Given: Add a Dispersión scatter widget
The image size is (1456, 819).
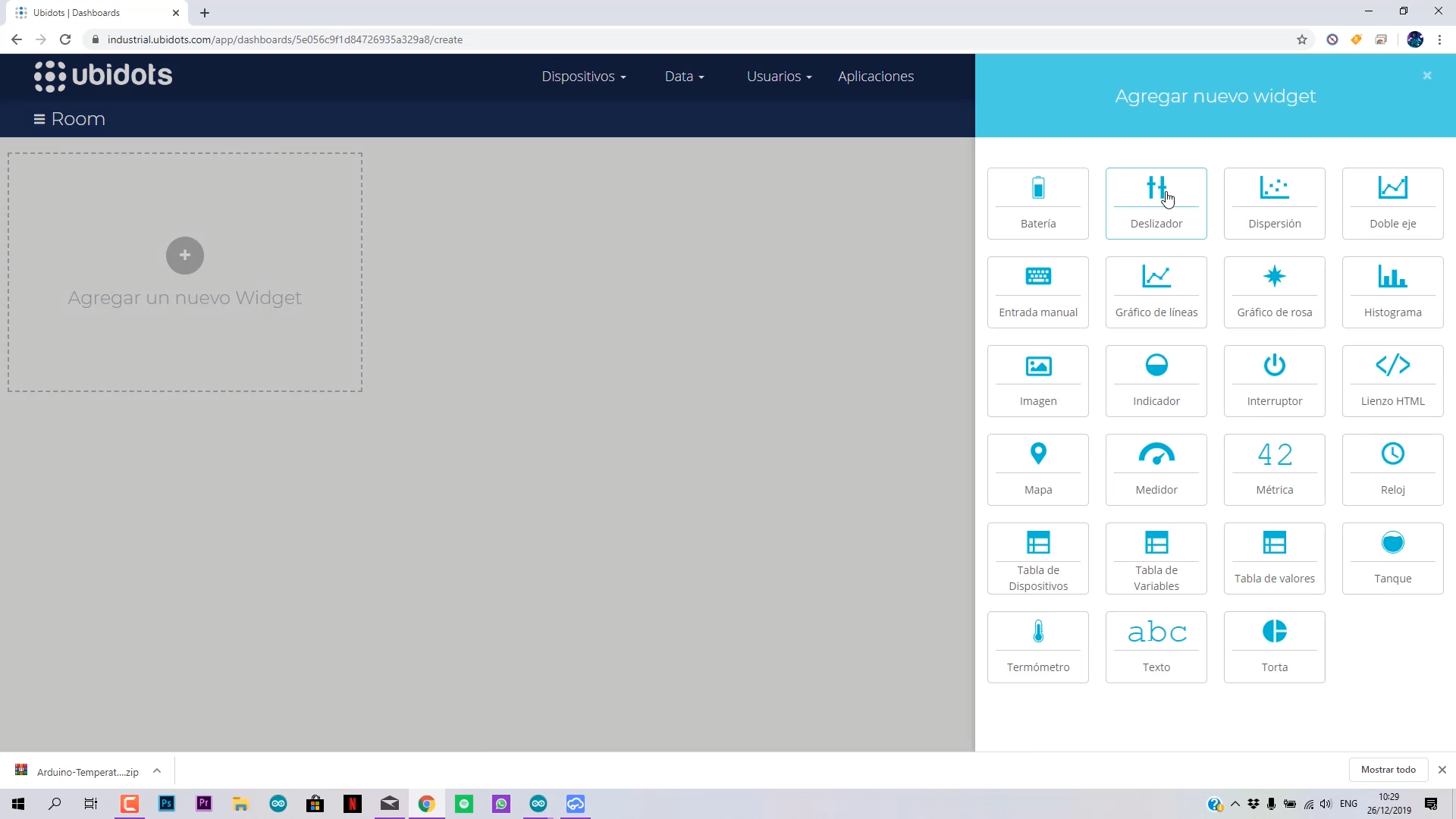Looking at the screenshot, I should 1274,203.
